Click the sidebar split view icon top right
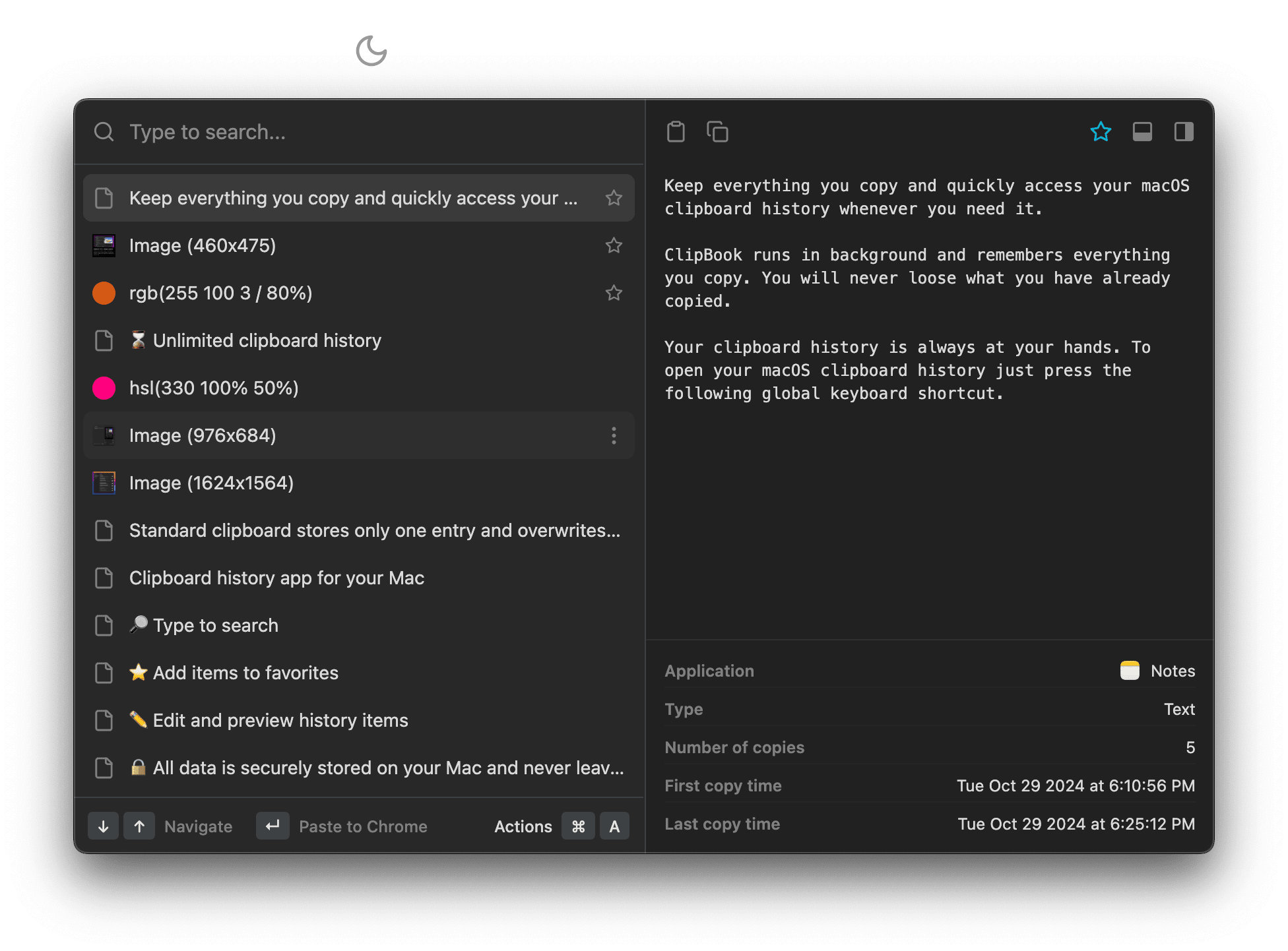The image size is (1288, 951). coord(1183,131)
